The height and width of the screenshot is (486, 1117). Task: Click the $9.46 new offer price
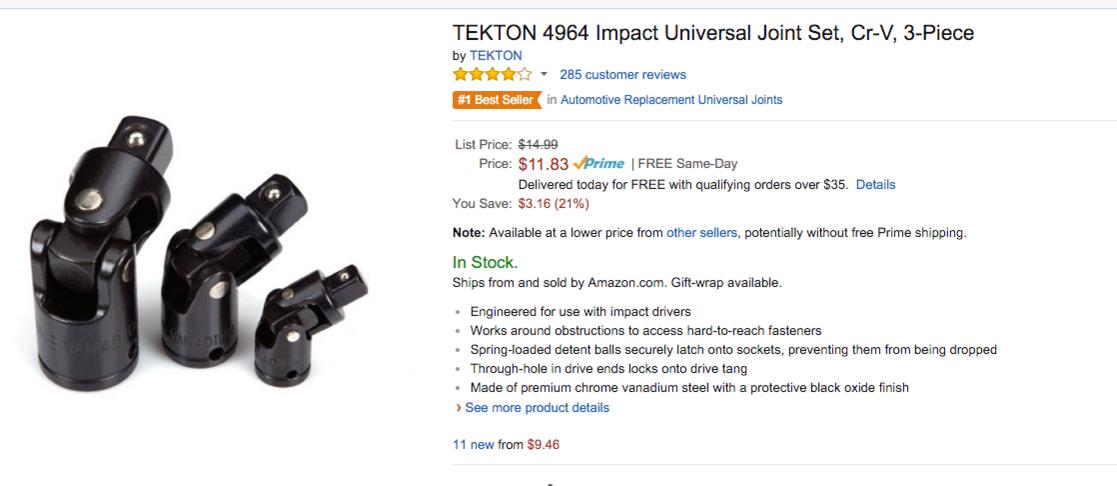click(543, 445)
